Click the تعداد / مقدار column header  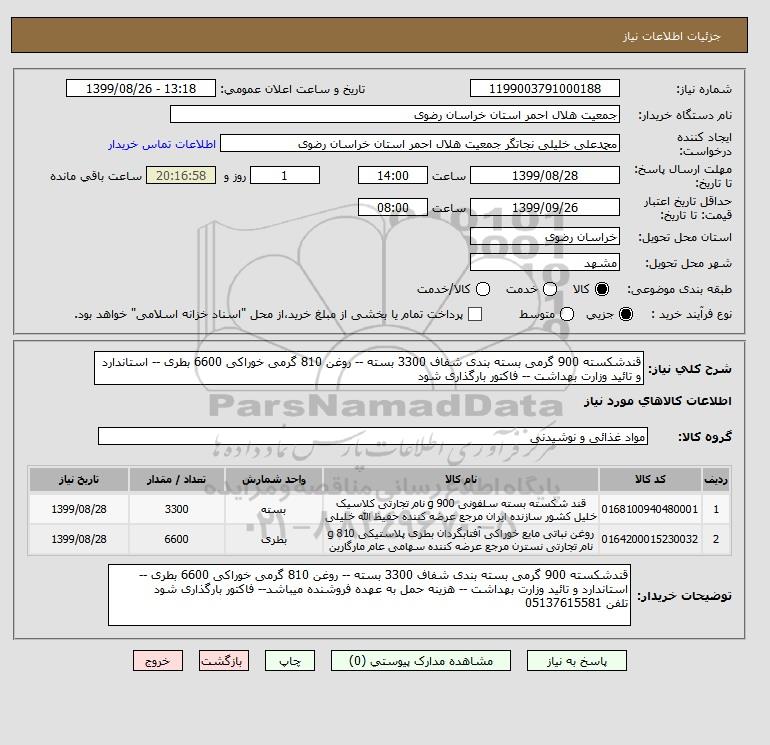point(177,479)
